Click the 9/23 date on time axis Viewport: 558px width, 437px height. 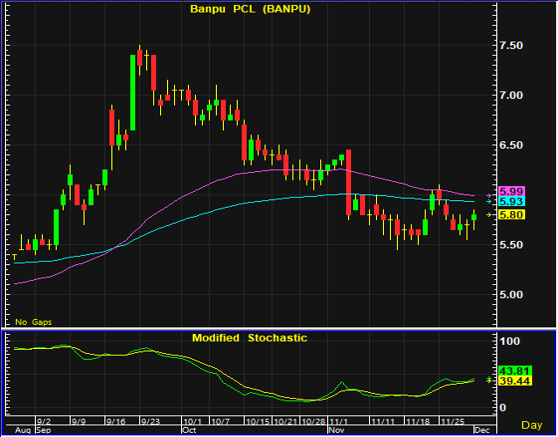tap(150, 422)
